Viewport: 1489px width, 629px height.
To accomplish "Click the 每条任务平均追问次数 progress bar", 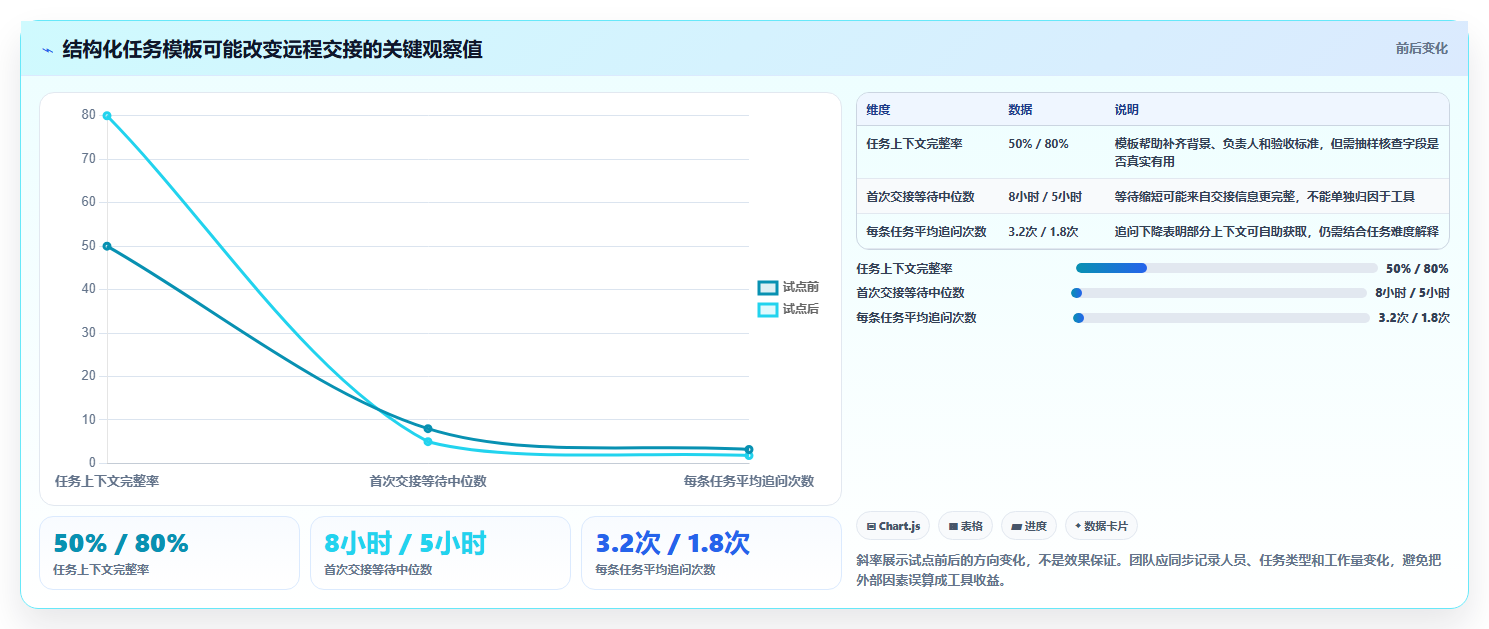I will pos(1221,318).
